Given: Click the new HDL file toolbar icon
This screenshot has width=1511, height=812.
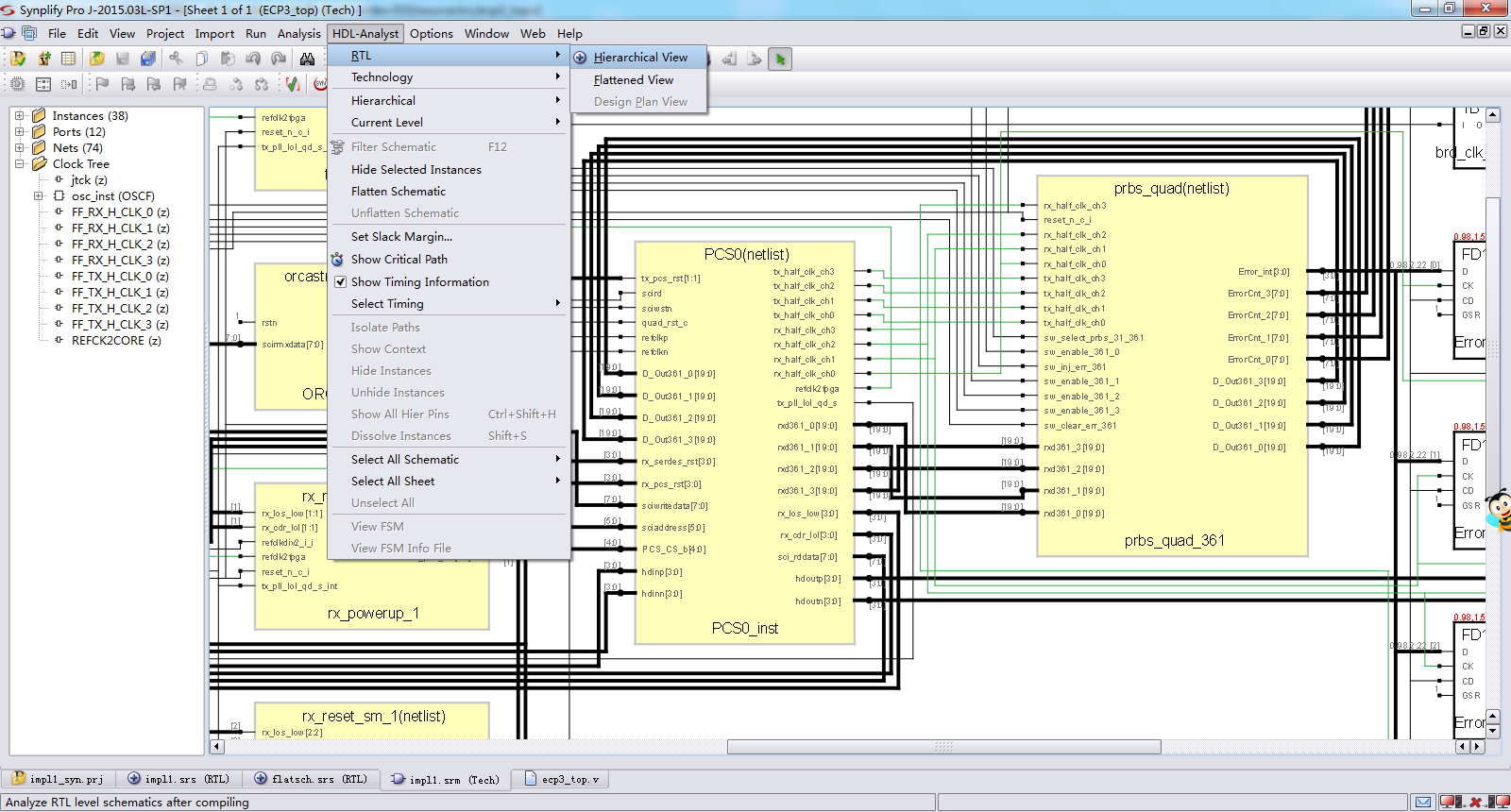Looking at the screenshot, I should click(43, 59).
